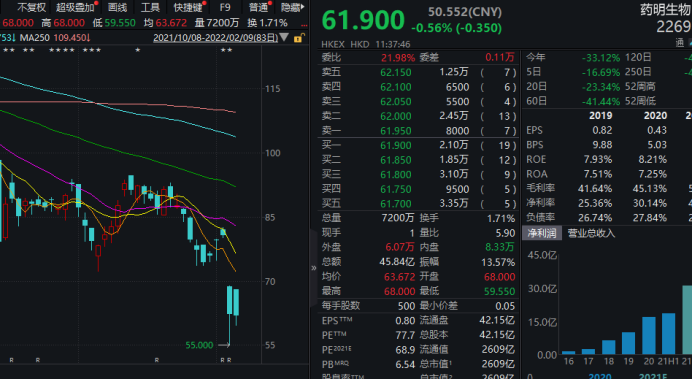This screenshot has width=693, height=379.
Task: Click the 2020 column header
Action: [655, 116]
